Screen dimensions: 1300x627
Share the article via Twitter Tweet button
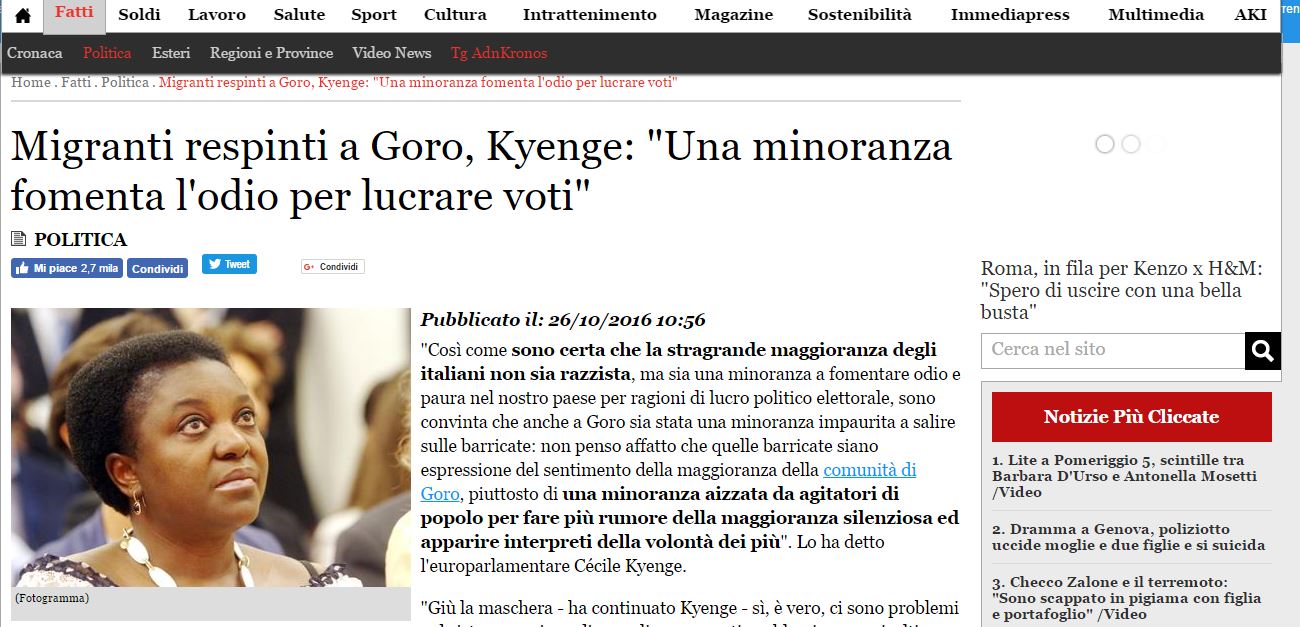[x=229, y=264]
